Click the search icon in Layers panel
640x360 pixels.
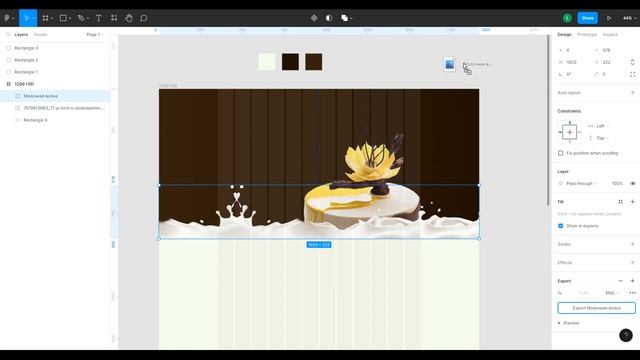click(8, 35)
